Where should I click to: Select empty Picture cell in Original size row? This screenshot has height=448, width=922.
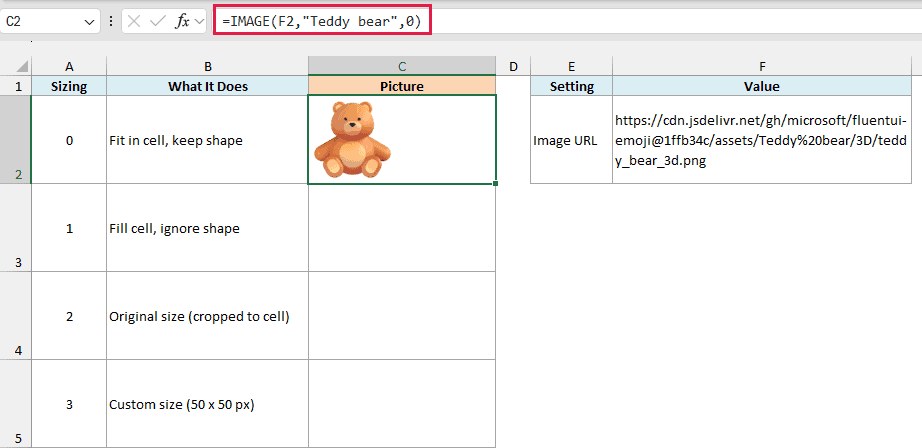402,316
